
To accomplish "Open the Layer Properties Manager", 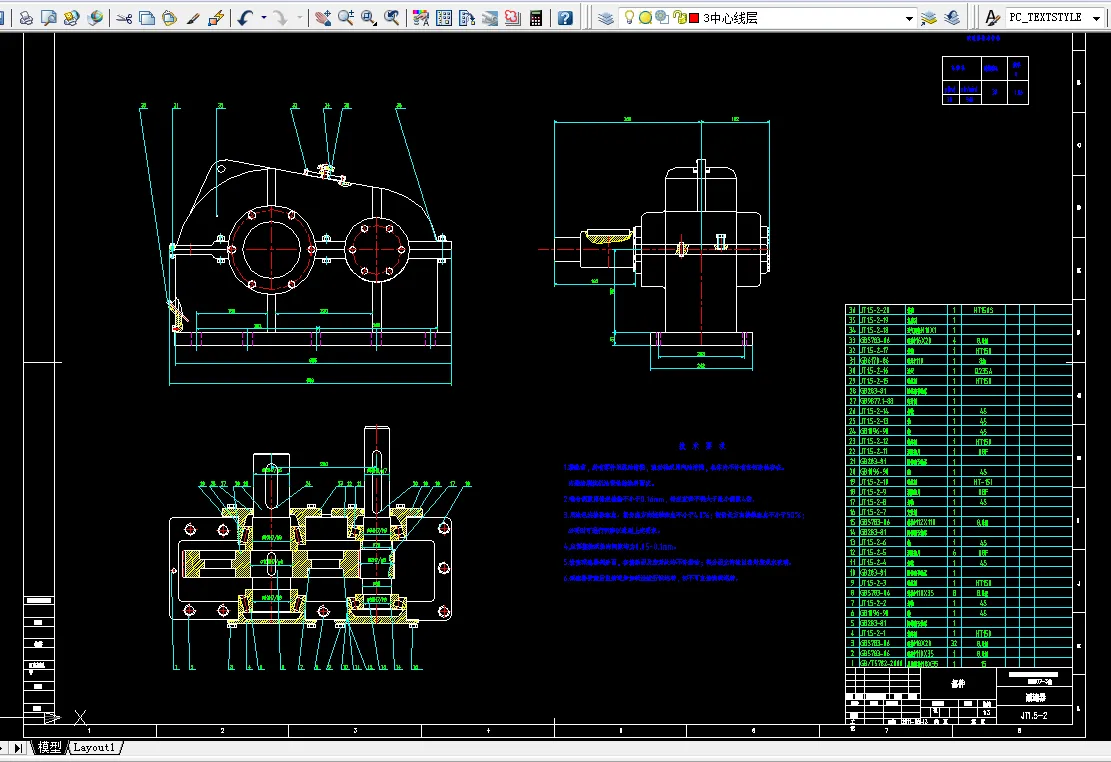I will [x=606, y=18].
